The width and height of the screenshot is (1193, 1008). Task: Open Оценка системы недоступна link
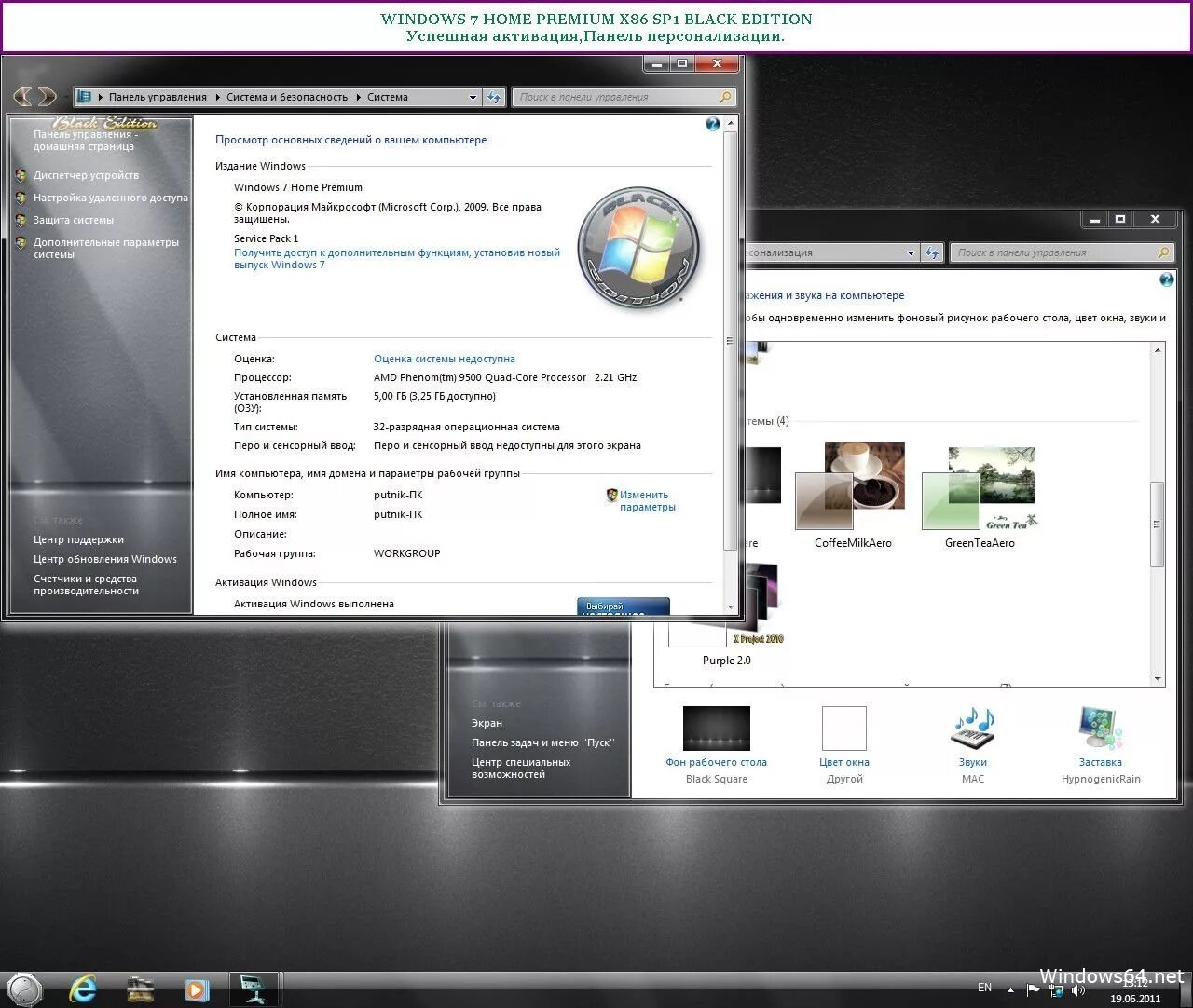tap(444, 359)
